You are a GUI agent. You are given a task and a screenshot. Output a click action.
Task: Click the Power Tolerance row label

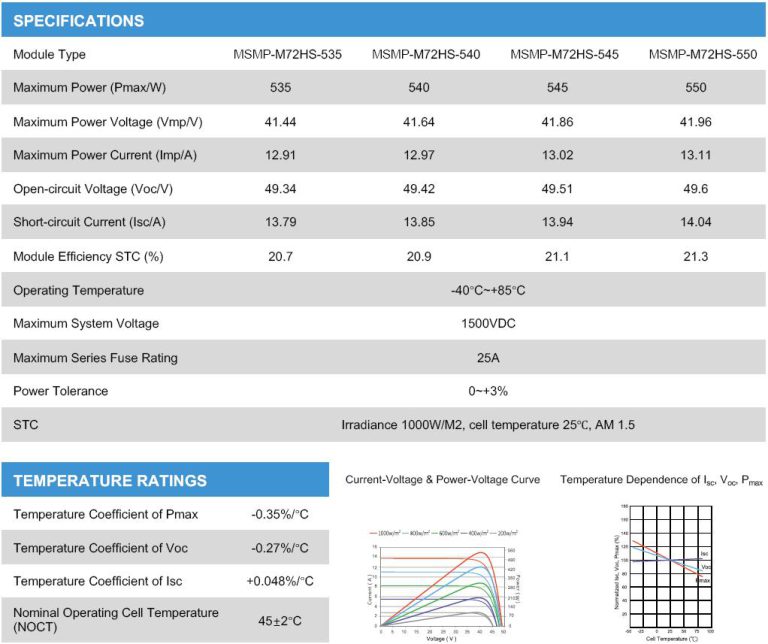60,391
